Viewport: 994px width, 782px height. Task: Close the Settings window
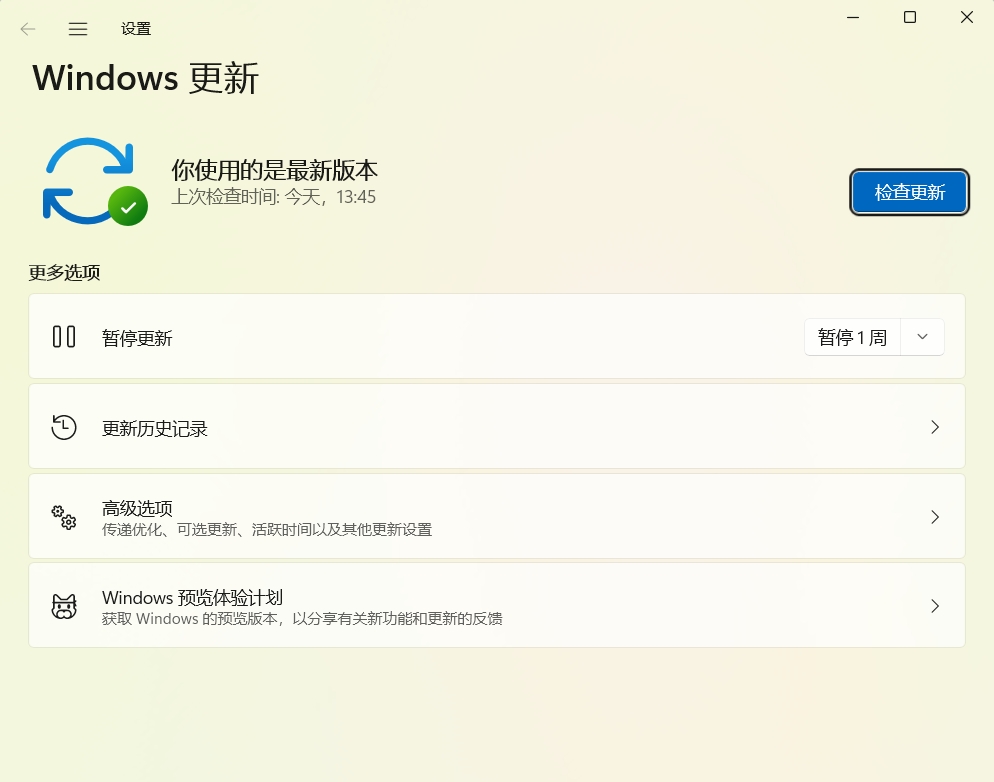tap(966, 18)
